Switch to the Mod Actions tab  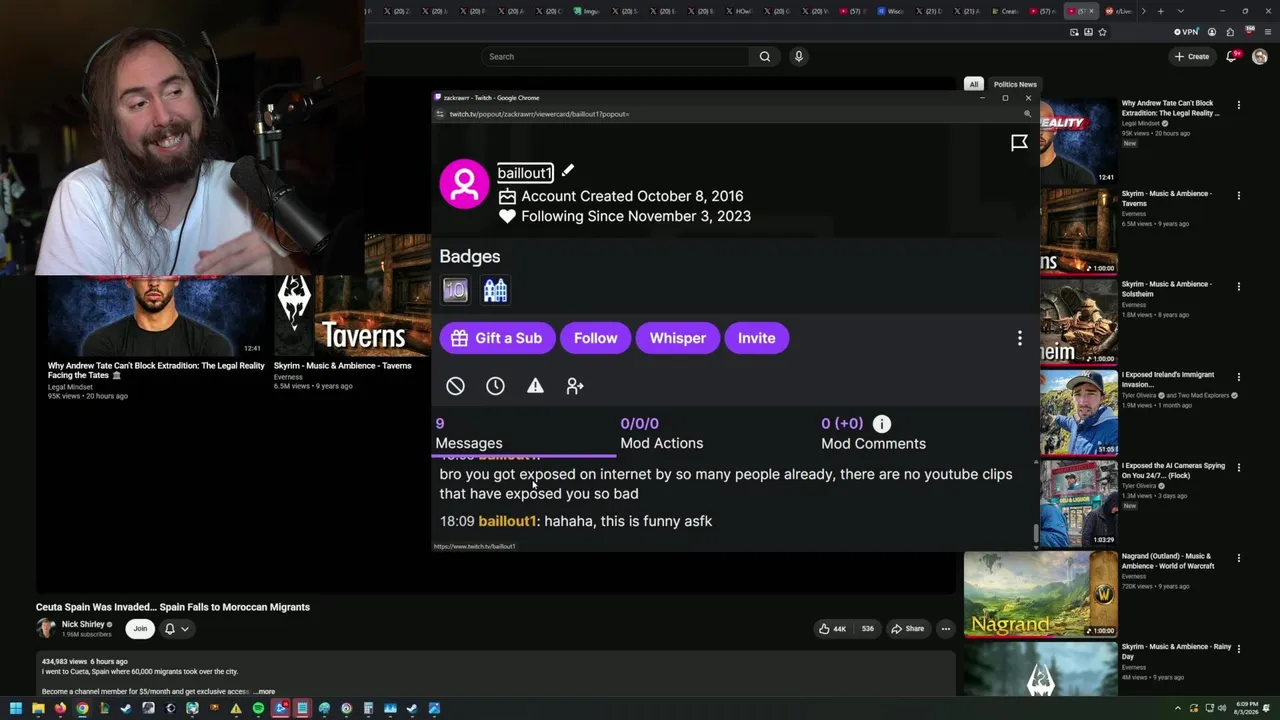(x=661, y=433)
